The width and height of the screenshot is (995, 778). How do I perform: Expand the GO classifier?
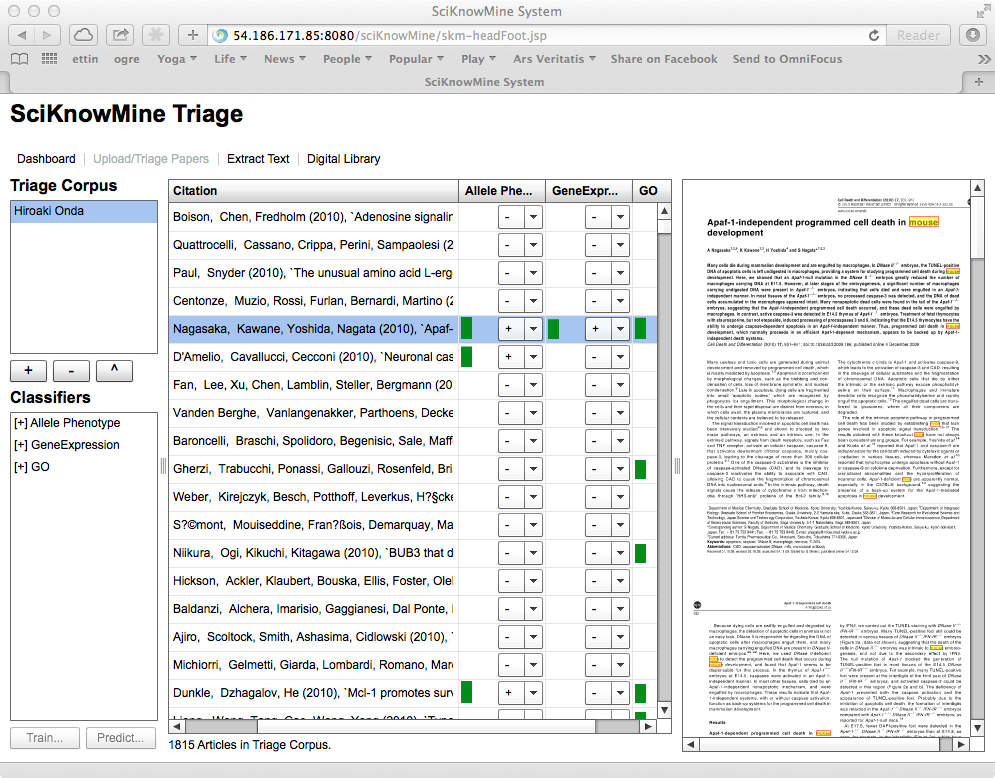click(x=20, y=467)
